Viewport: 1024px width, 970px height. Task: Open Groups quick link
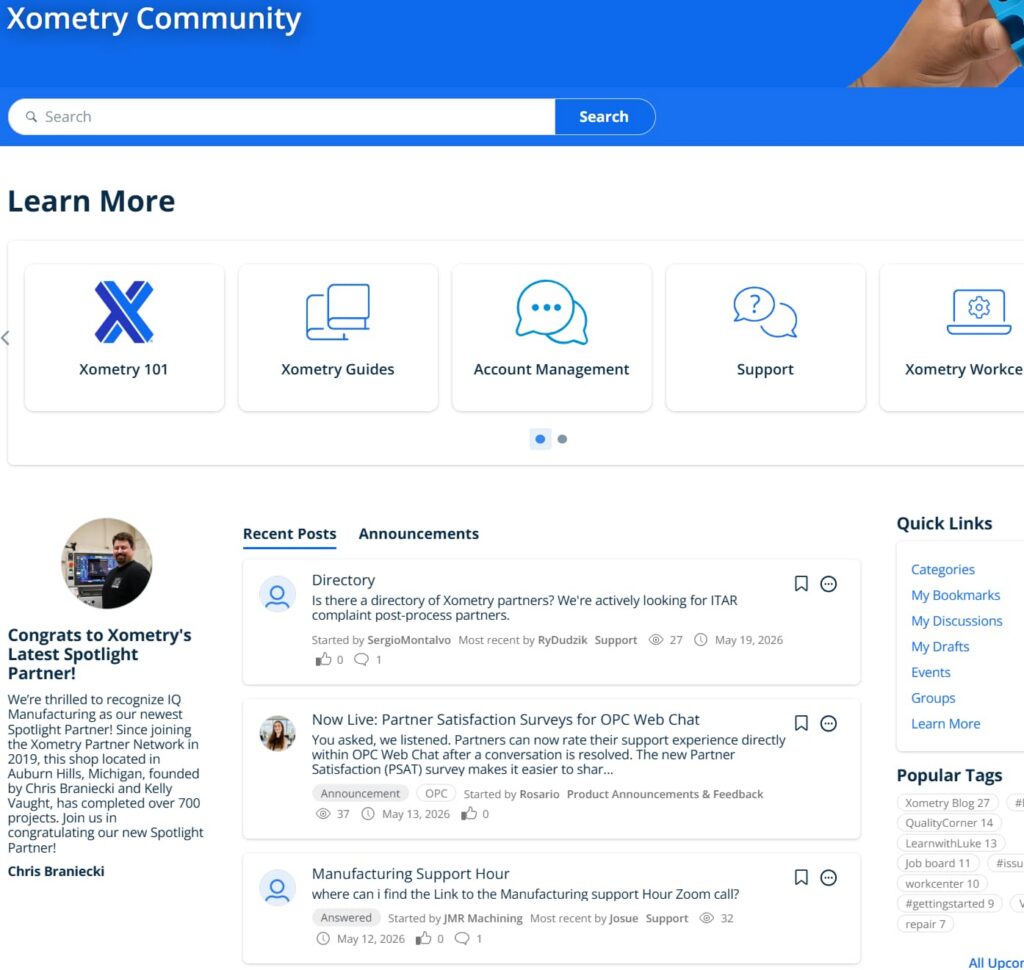tap(933, 698)
